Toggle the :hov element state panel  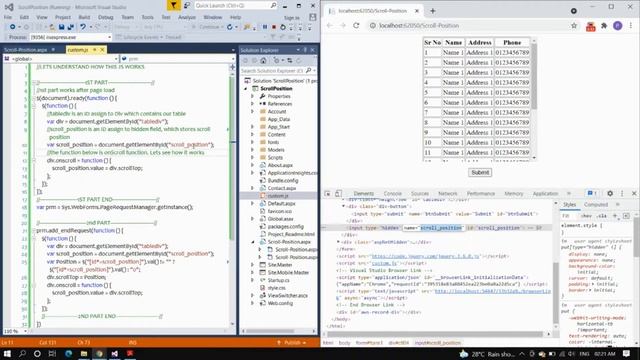coord(587,216)
